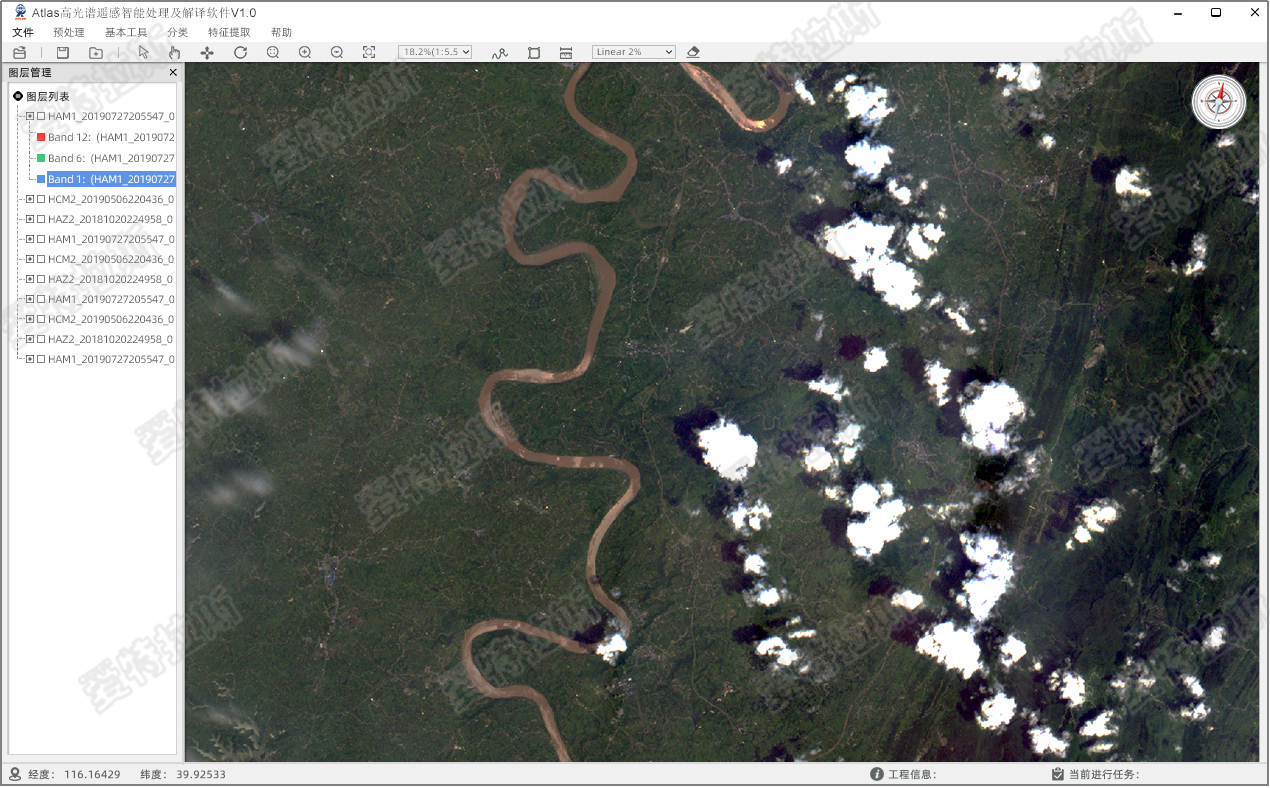Click the zoom out magnifier icon

(337, 52)
